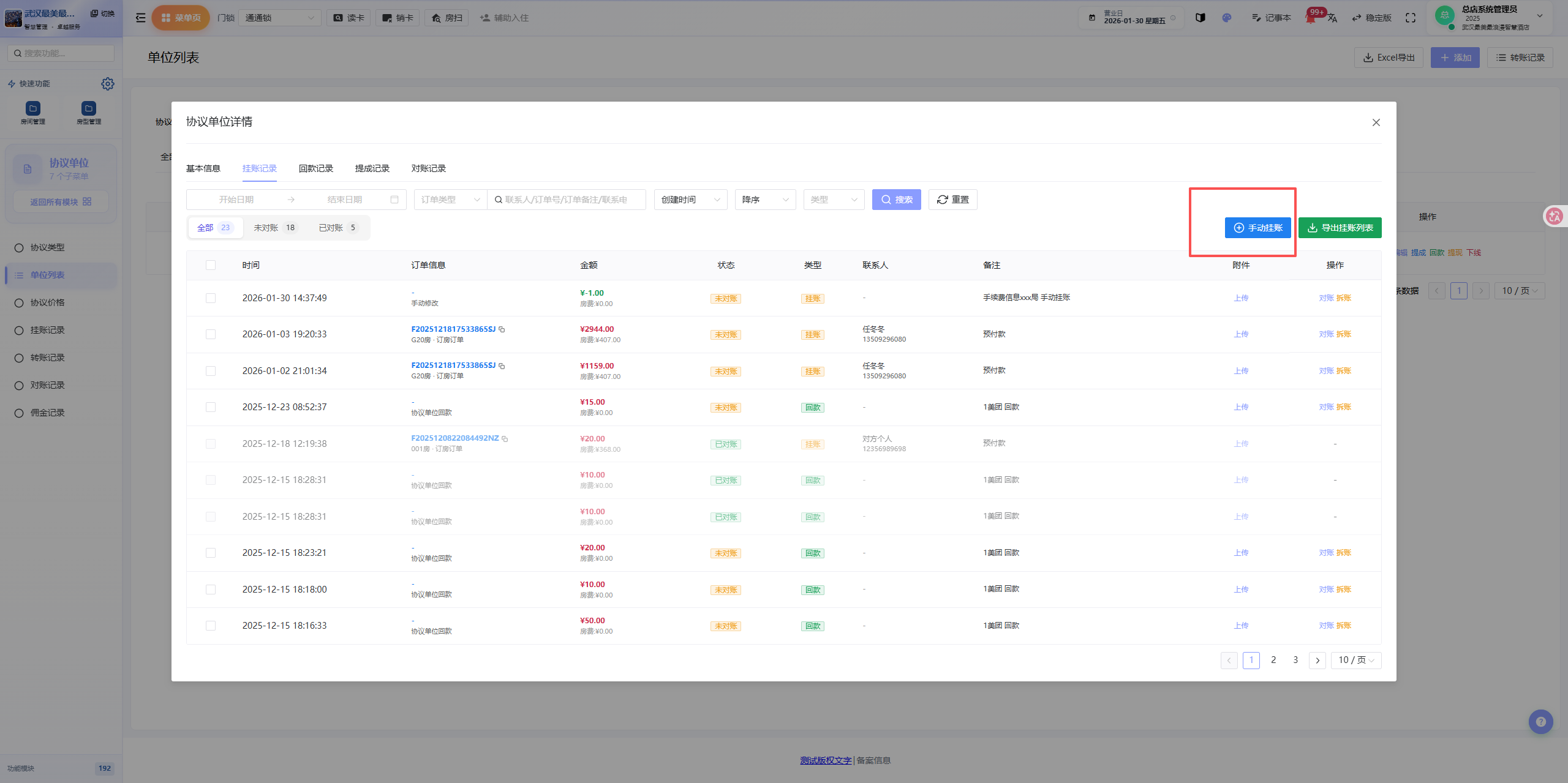Open the 10 / 页 page size dropdown in dialog
1568x783 pixels.
click(x=1356, y=660)
